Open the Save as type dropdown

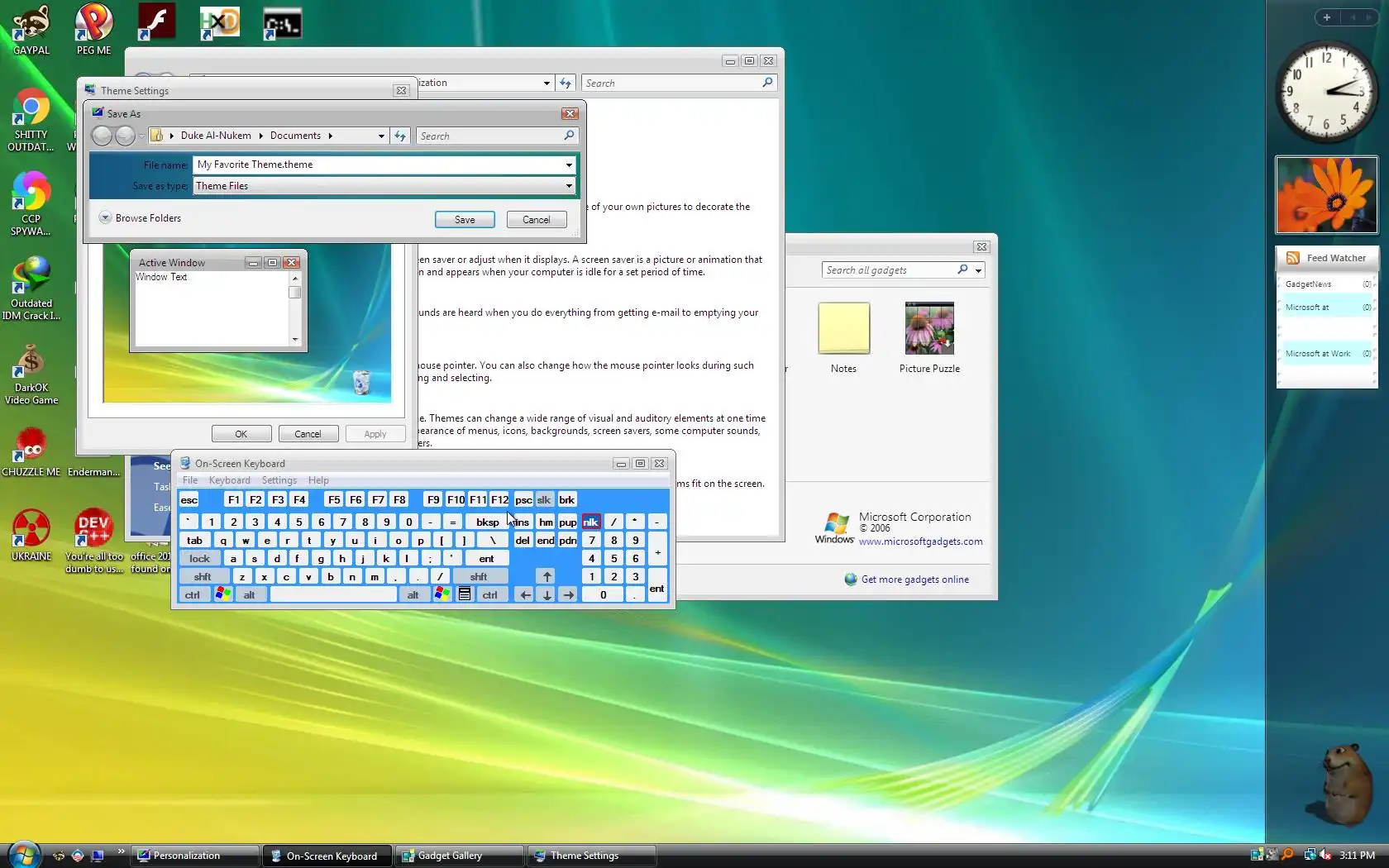569,186
